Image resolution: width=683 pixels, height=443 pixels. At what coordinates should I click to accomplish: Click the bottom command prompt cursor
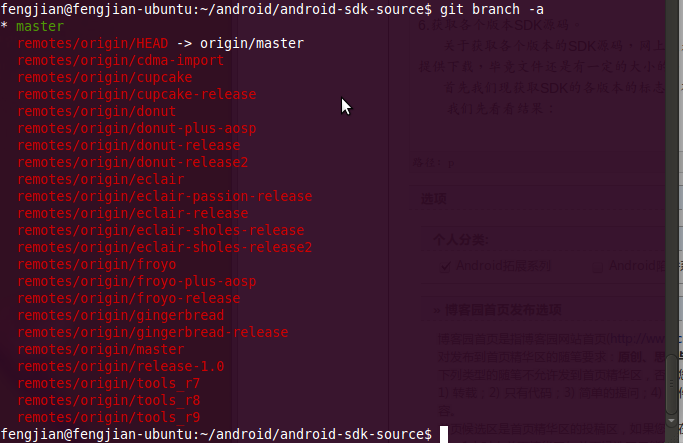point(442,434)
